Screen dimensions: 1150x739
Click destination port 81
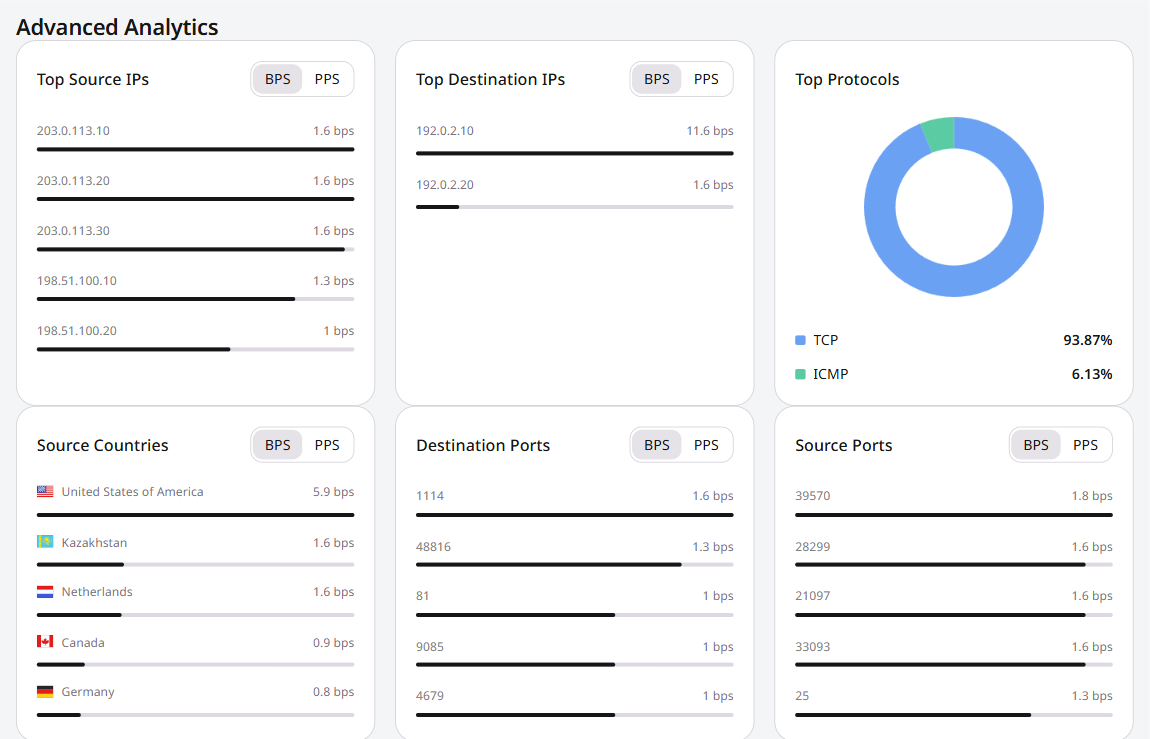tap(422, 596)
